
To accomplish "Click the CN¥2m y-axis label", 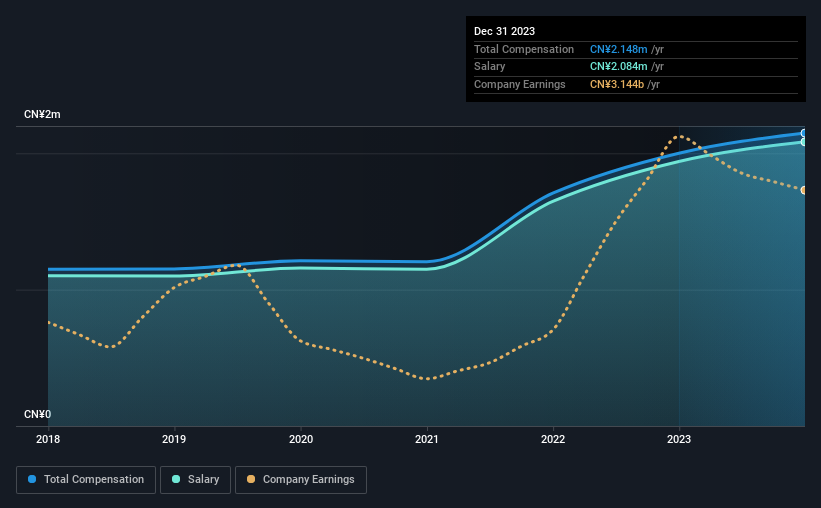I will tap(42, 115).
